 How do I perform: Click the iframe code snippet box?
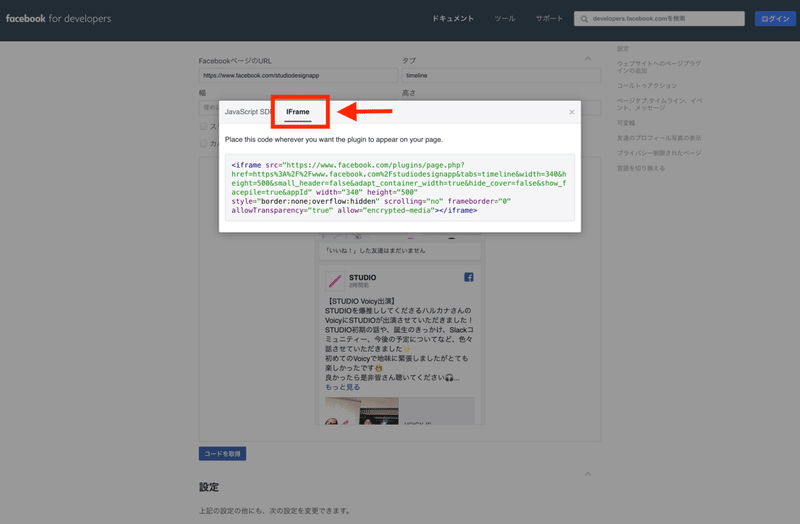tap(400, 188)
